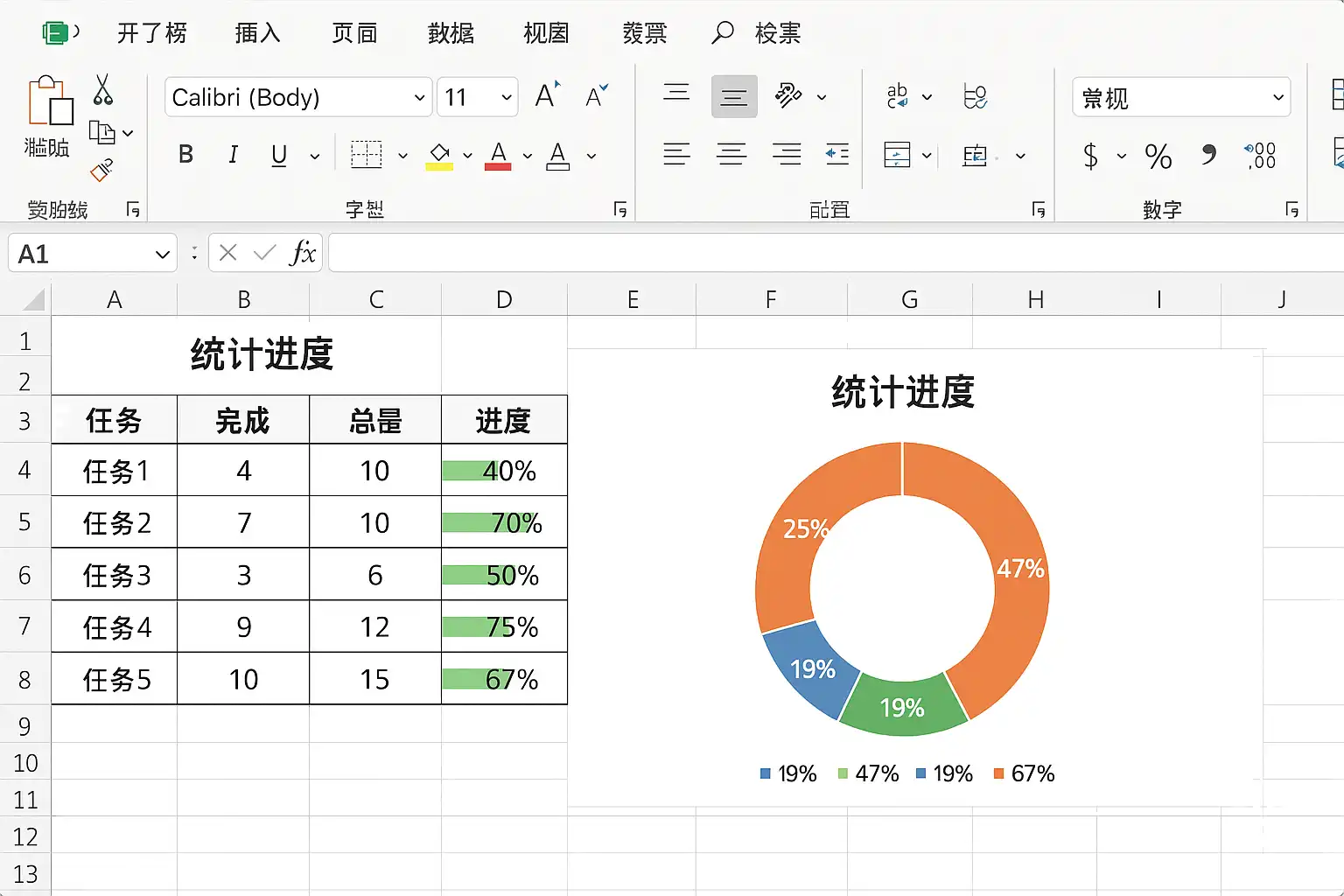
Task: Click the A icon with the white bar
Action: coord(558,156)
